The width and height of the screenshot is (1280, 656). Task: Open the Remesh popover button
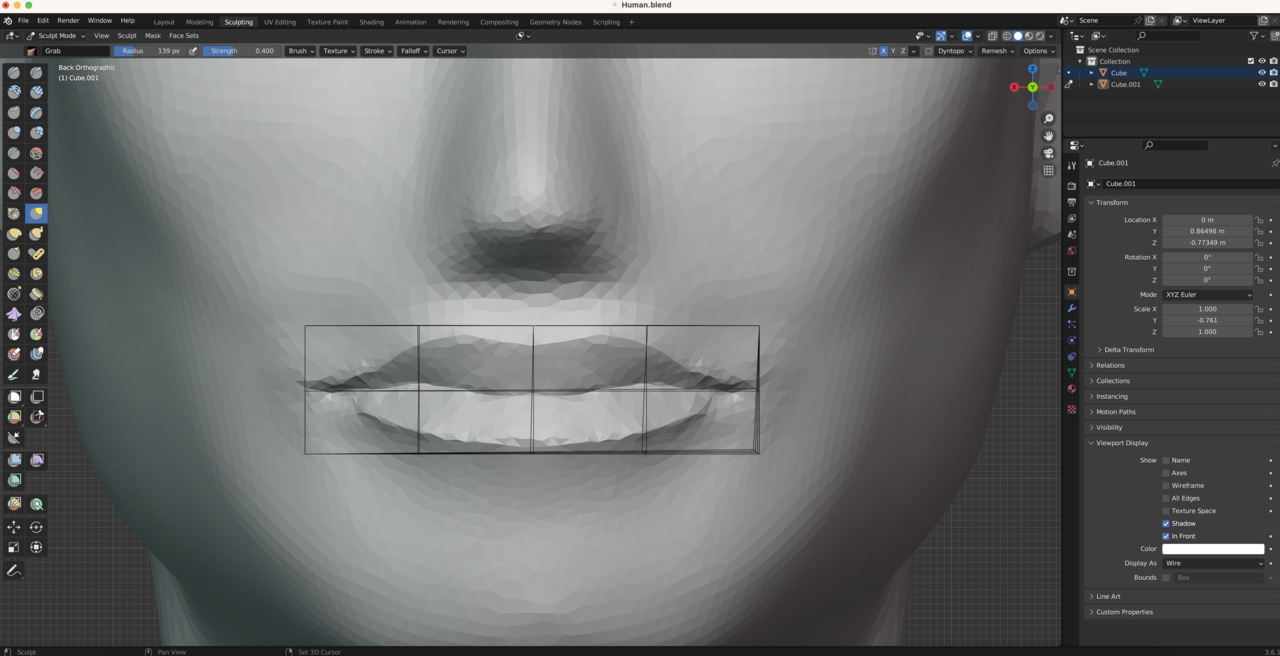click(x=997, y=51)
